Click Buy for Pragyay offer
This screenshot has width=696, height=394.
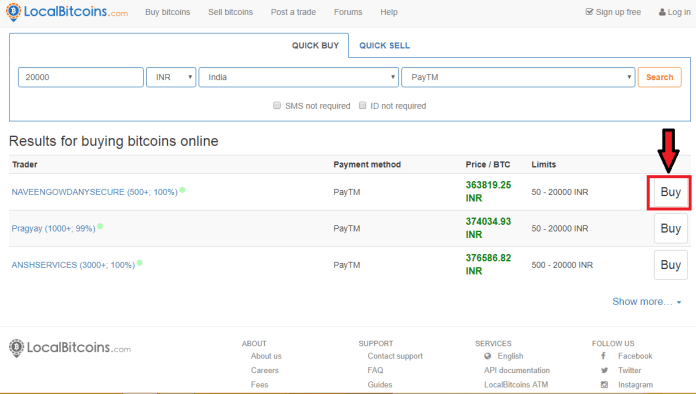(x=670, y=229)
